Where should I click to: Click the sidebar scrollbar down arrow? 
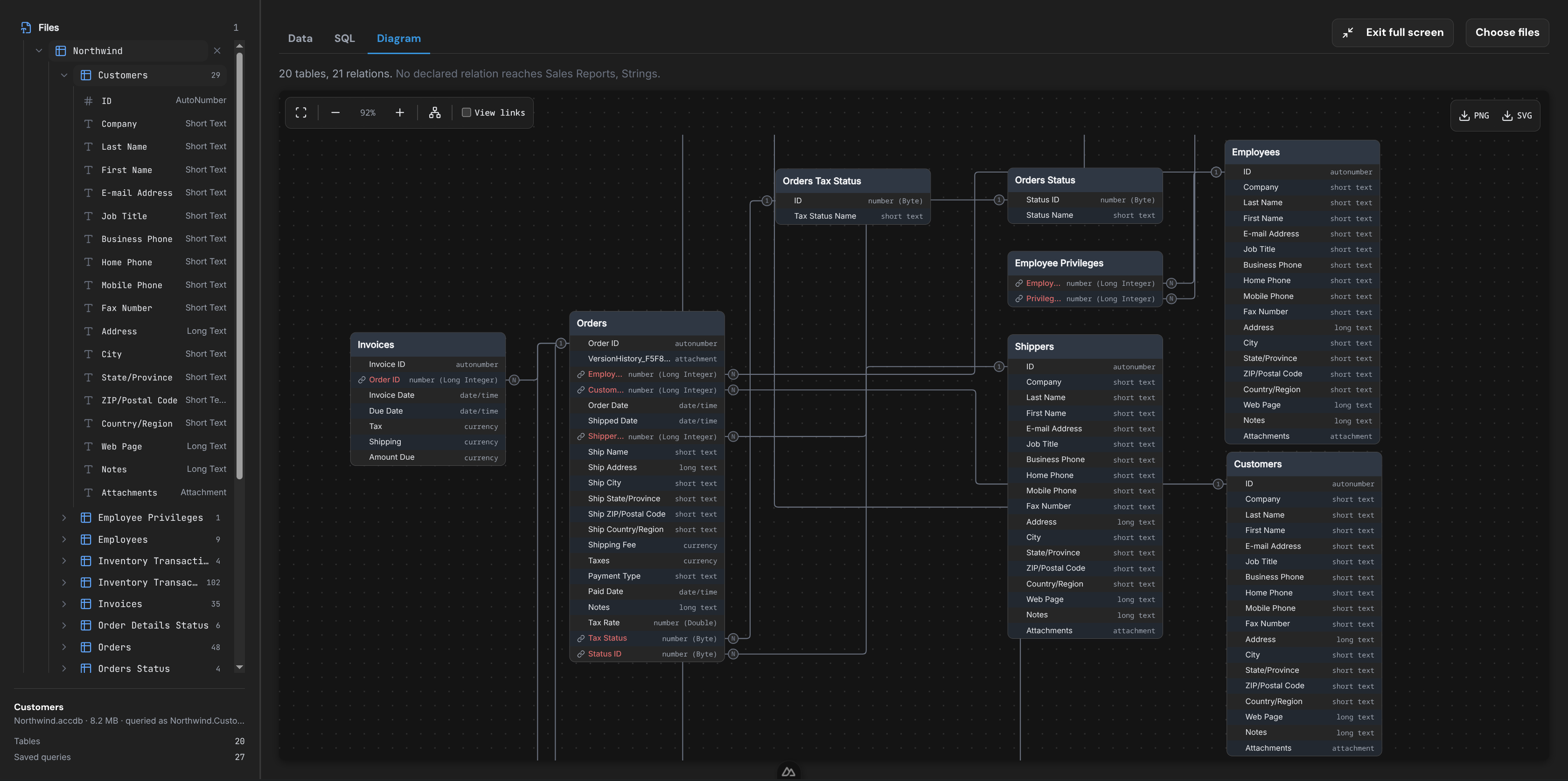tap(240, 667)
